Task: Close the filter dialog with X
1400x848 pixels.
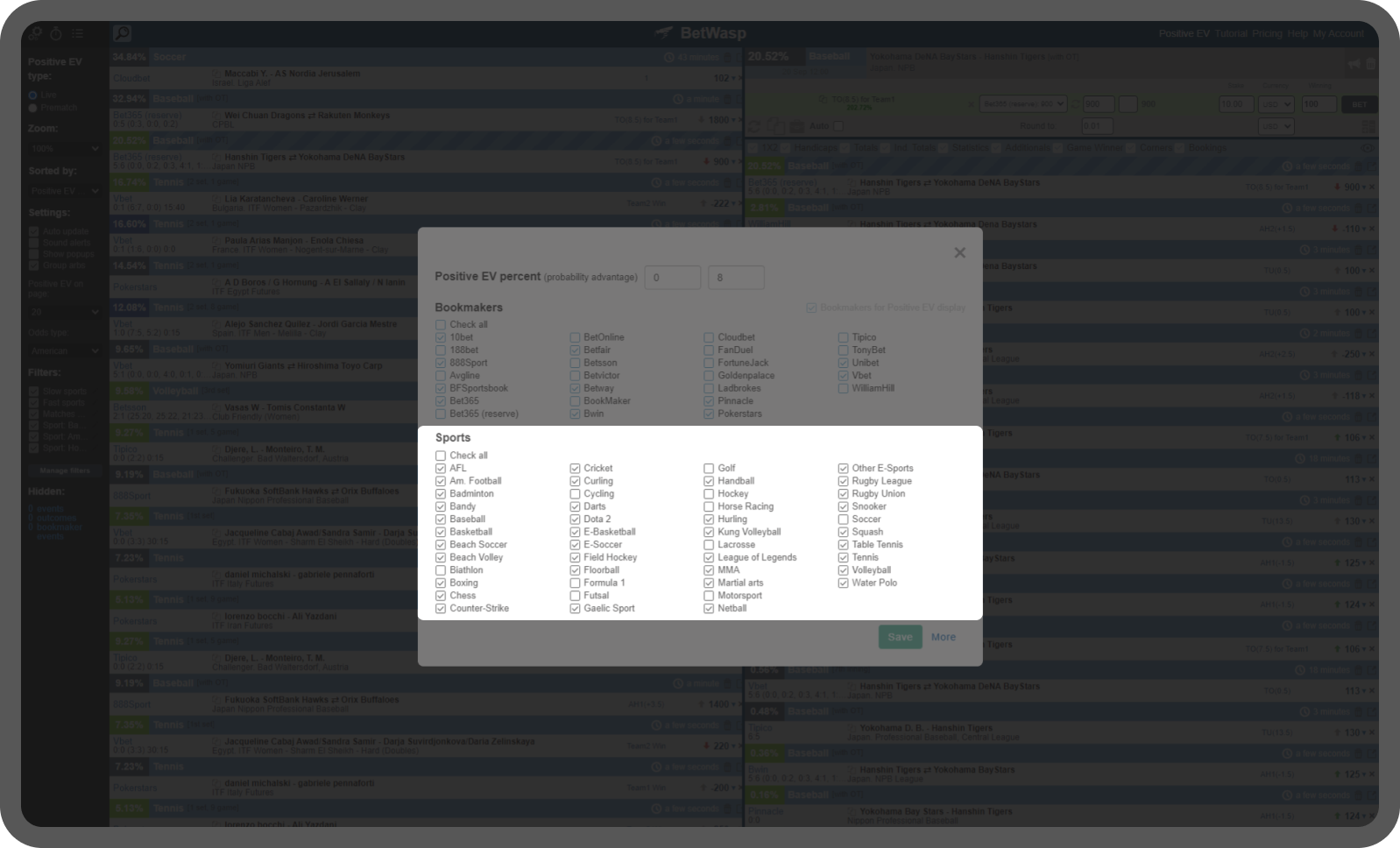Action: [959, 252]
